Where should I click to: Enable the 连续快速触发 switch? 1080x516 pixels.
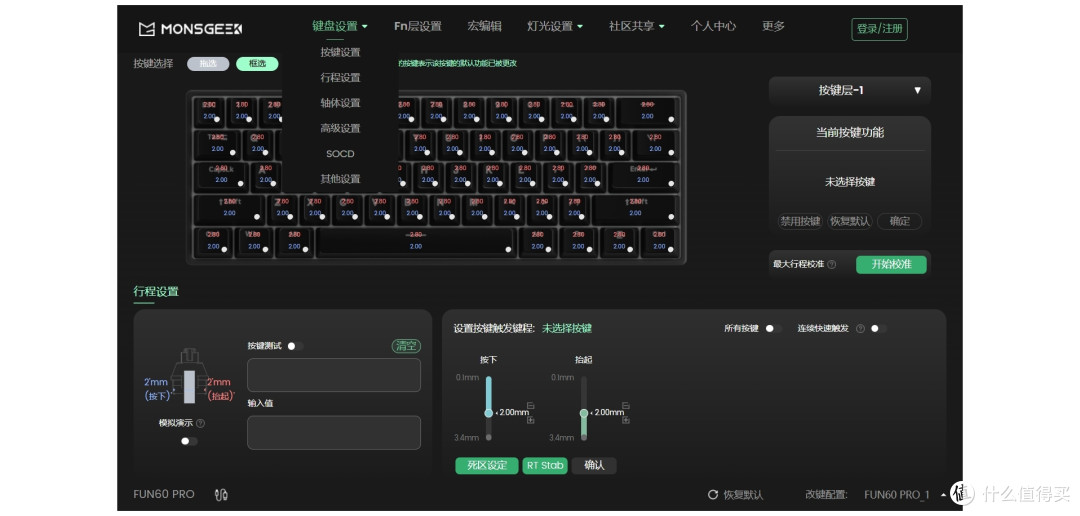pos(878,329)
